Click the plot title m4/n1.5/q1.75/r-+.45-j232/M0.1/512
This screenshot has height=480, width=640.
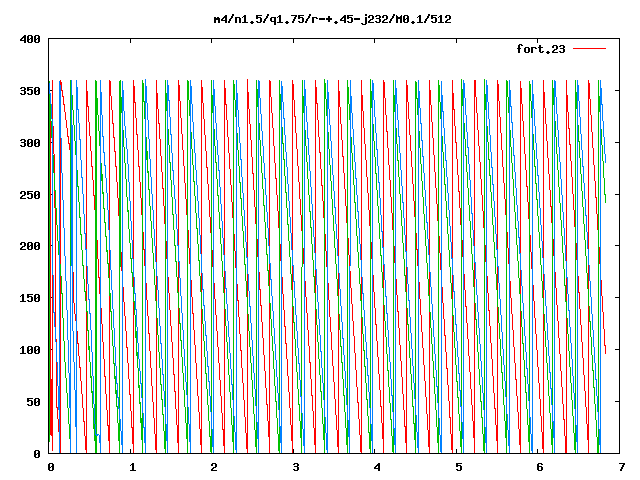(333, 19)
